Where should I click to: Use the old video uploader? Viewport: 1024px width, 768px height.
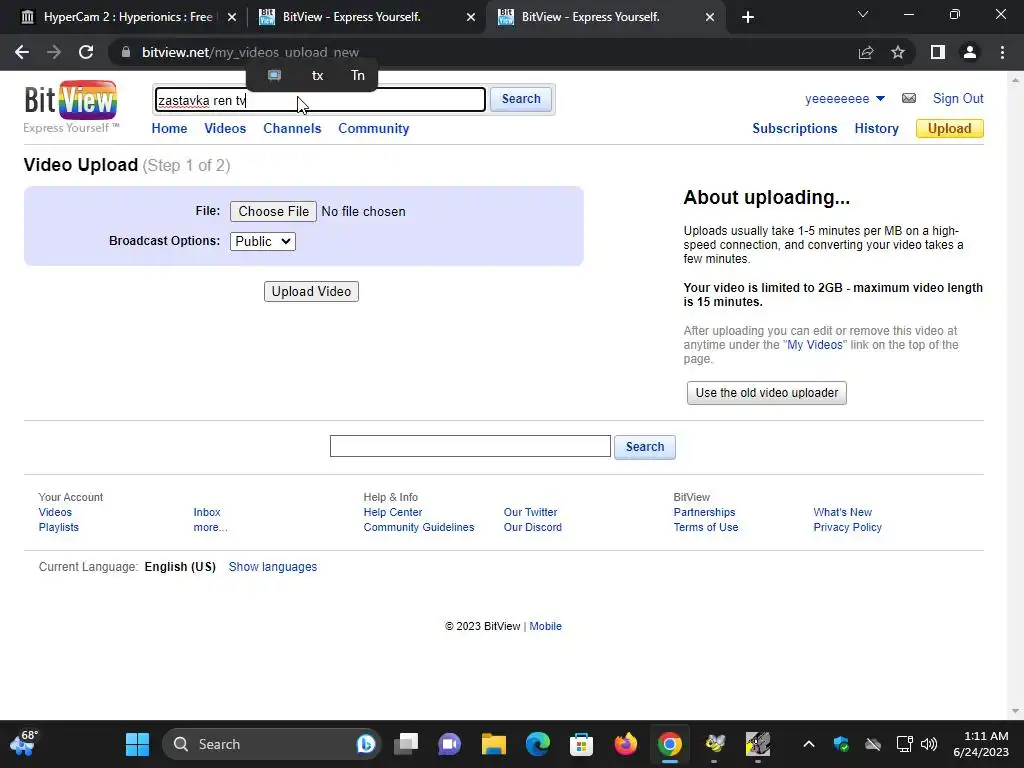click(x=767, y=393)
